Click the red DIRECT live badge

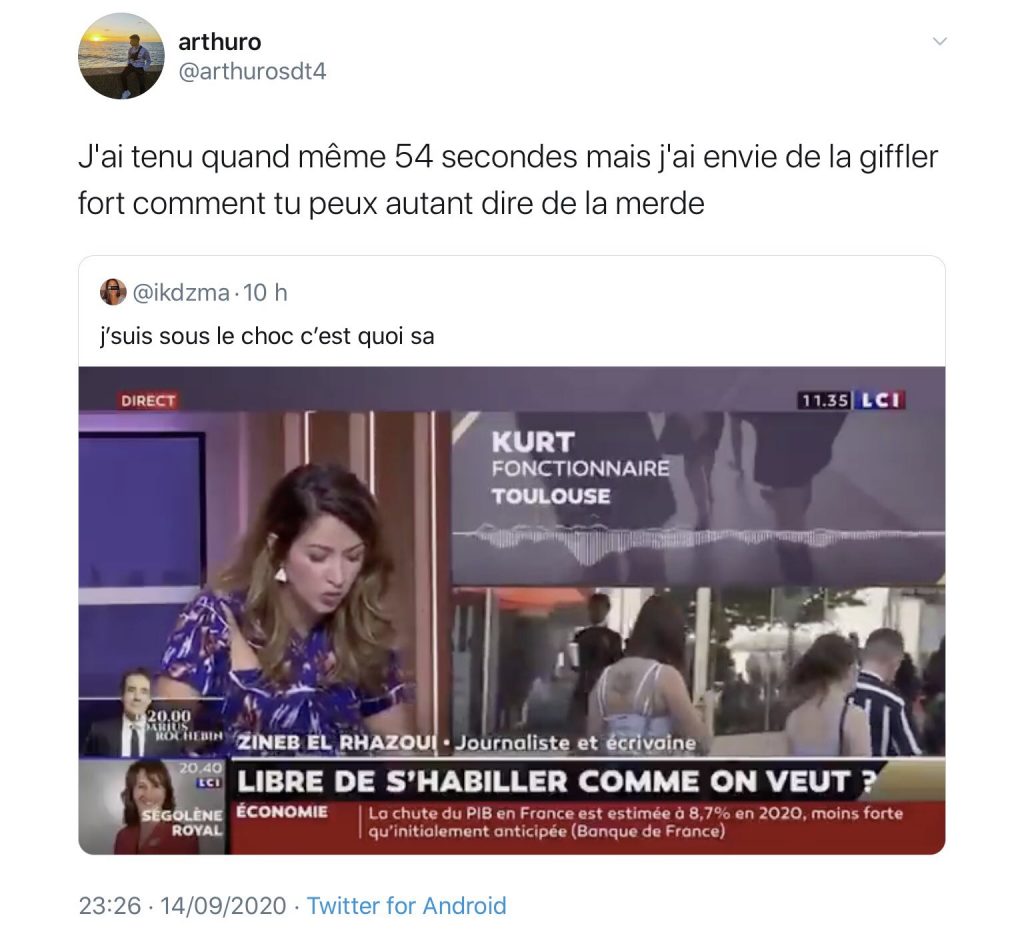(148, 400)
